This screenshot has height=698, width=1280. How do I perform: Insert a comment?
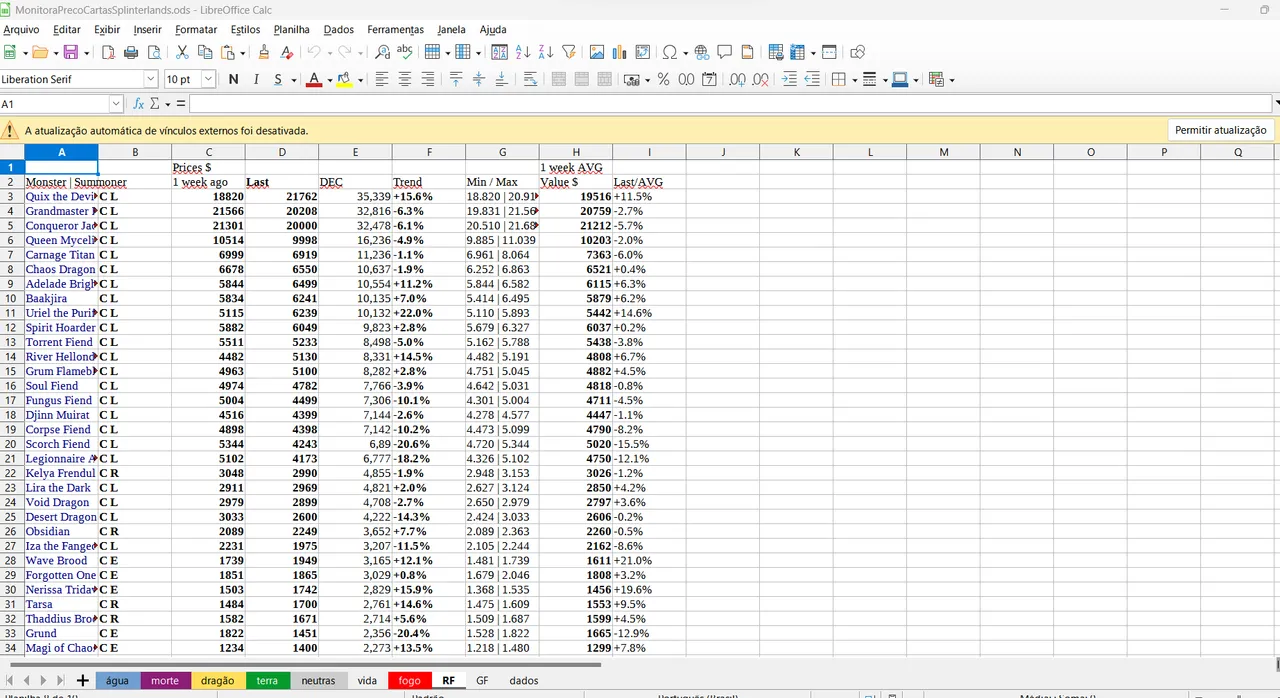725,52
